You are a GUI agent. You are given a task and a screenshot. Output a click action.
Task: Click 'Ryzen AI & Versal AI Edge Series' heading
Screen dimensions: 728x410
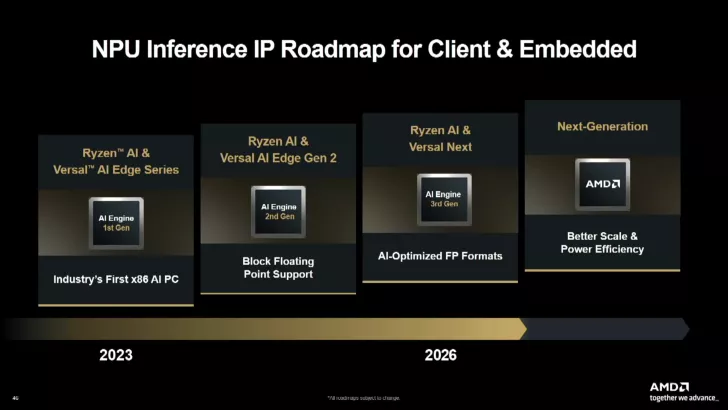[x=116, y=161]
